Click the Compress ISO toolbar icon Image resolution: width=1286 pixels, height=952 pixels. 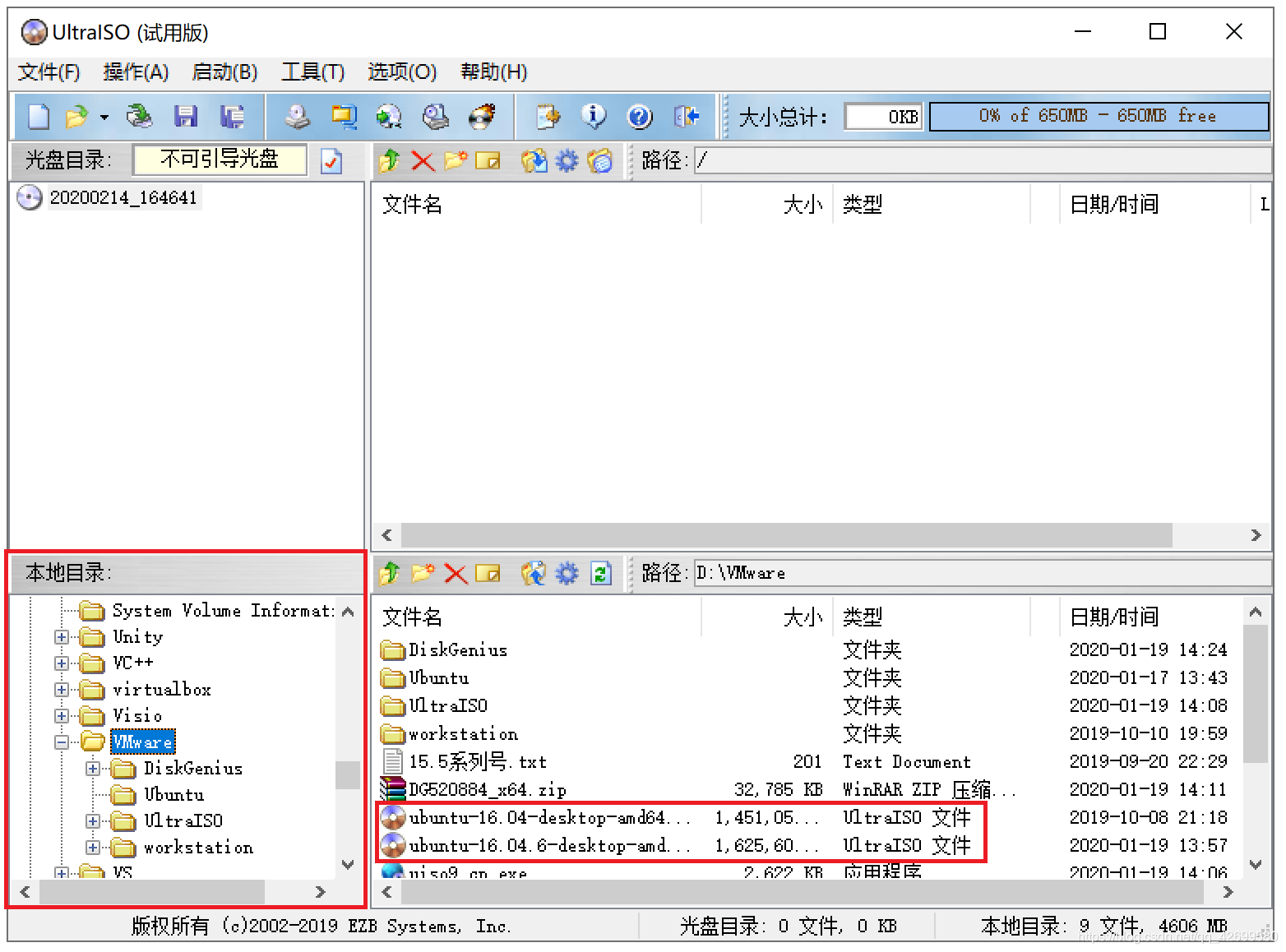coord(344,117)
